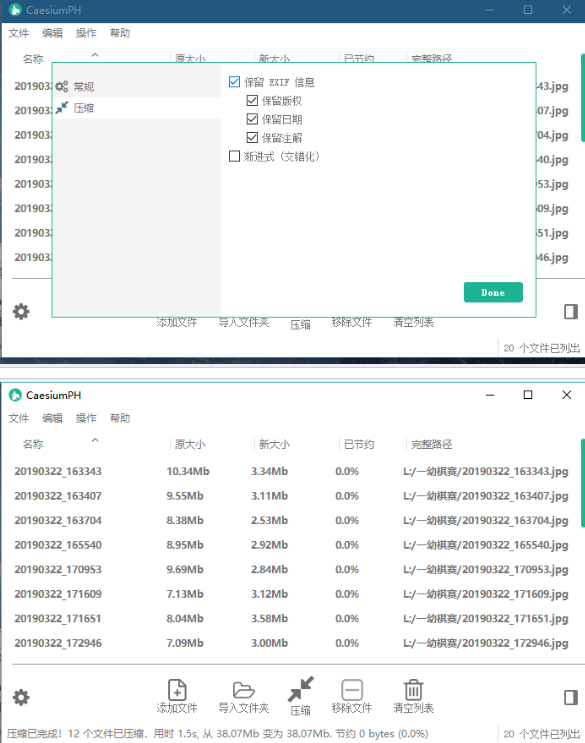Uncheck the keep EXIF info checkbox
The height and width of the screenshot is (743, 585).
pyautogui.click(x=234, y=82)
